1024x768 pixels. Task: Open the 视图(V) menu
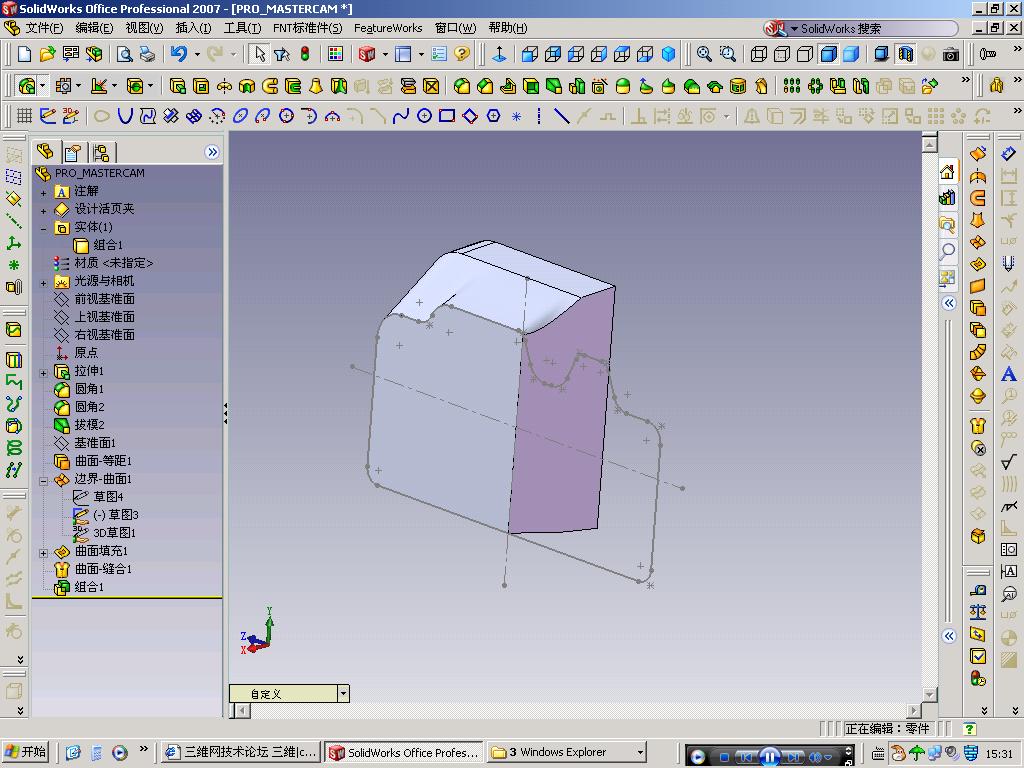coord(144,28)
